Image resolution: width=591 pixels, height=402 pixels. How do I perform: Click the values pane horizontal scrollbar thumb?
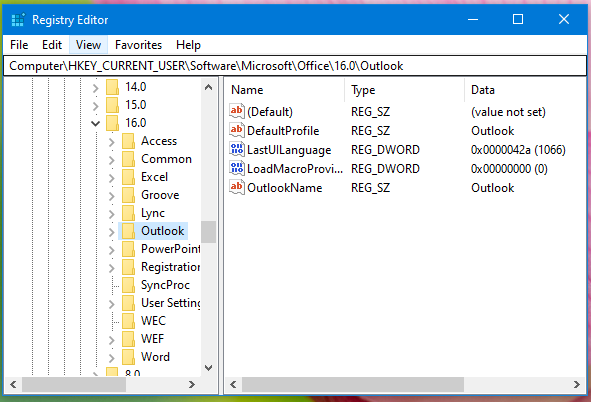click(353, 384)
